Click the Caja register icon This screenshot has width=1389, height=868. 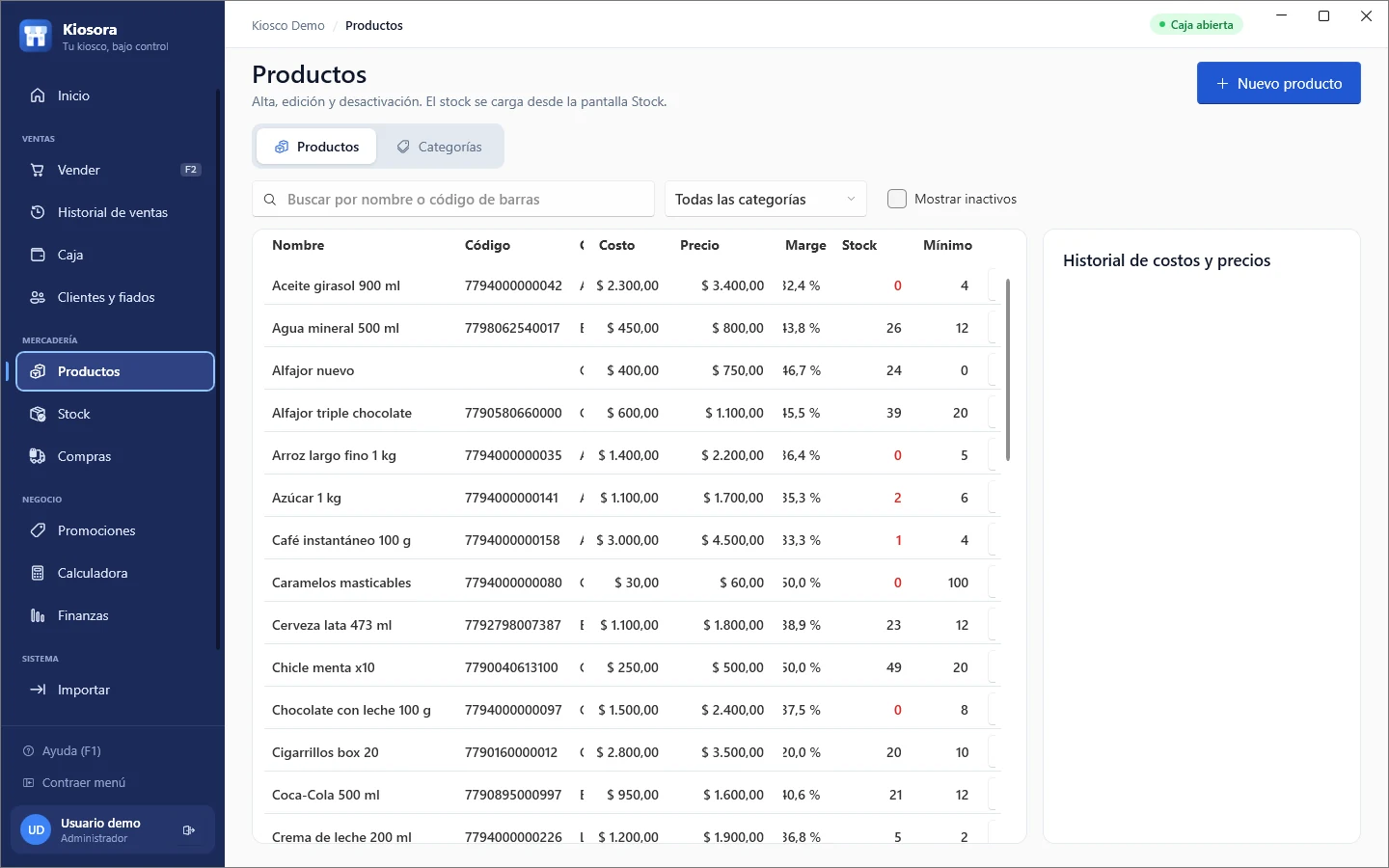pyautogui.click(x=38, y=255)
